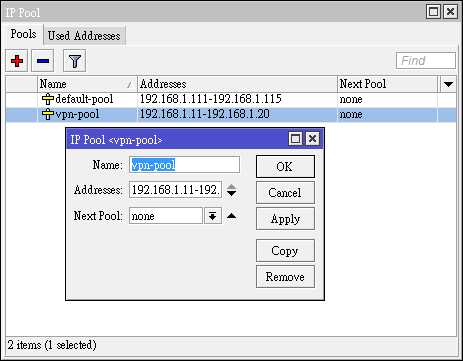
Task: Maximize the IP Pool <vpn-pool> dialog
Action: tap(295, 138)
